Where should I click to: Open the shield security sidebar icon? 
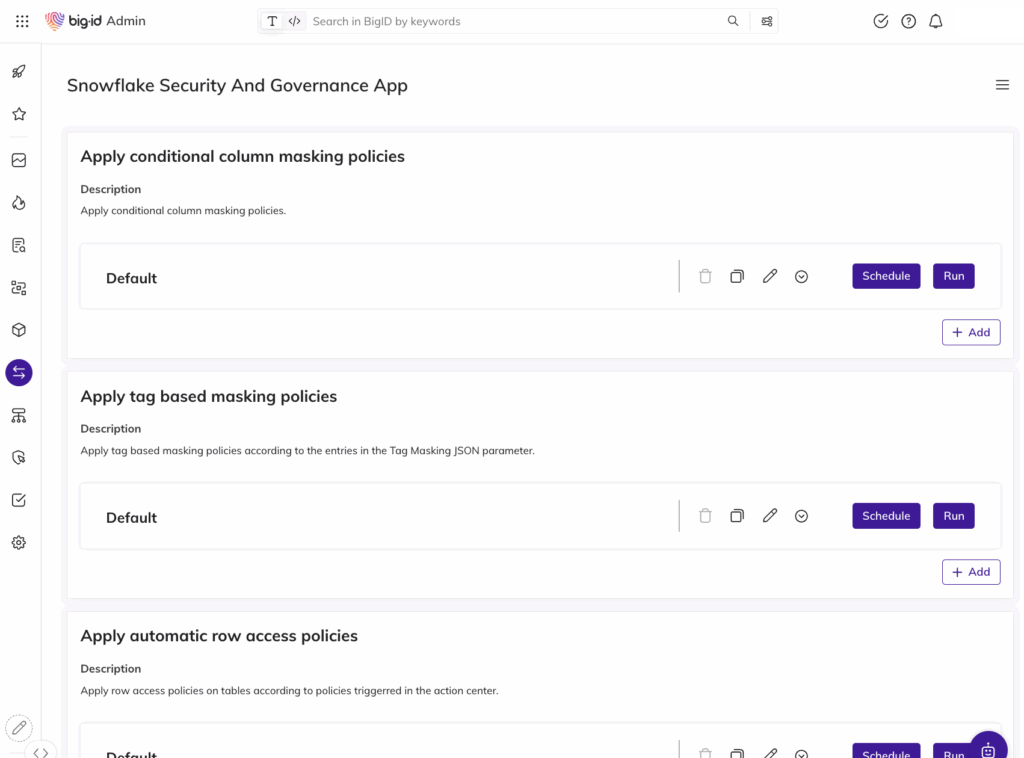pos(19,458)
